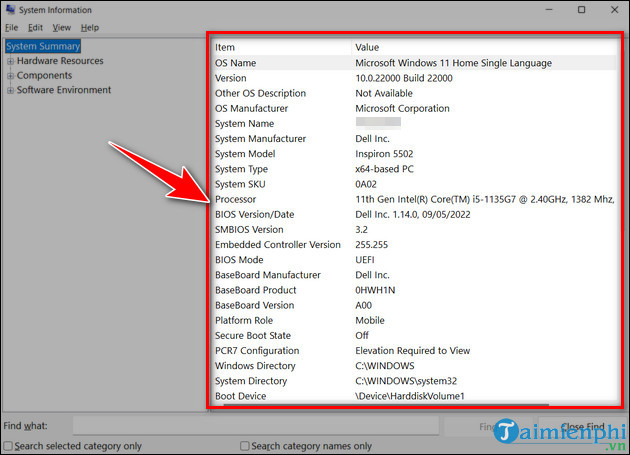Maximize the System Information window
The width and height of the screenshot is (630, 455).
point(582,10)
